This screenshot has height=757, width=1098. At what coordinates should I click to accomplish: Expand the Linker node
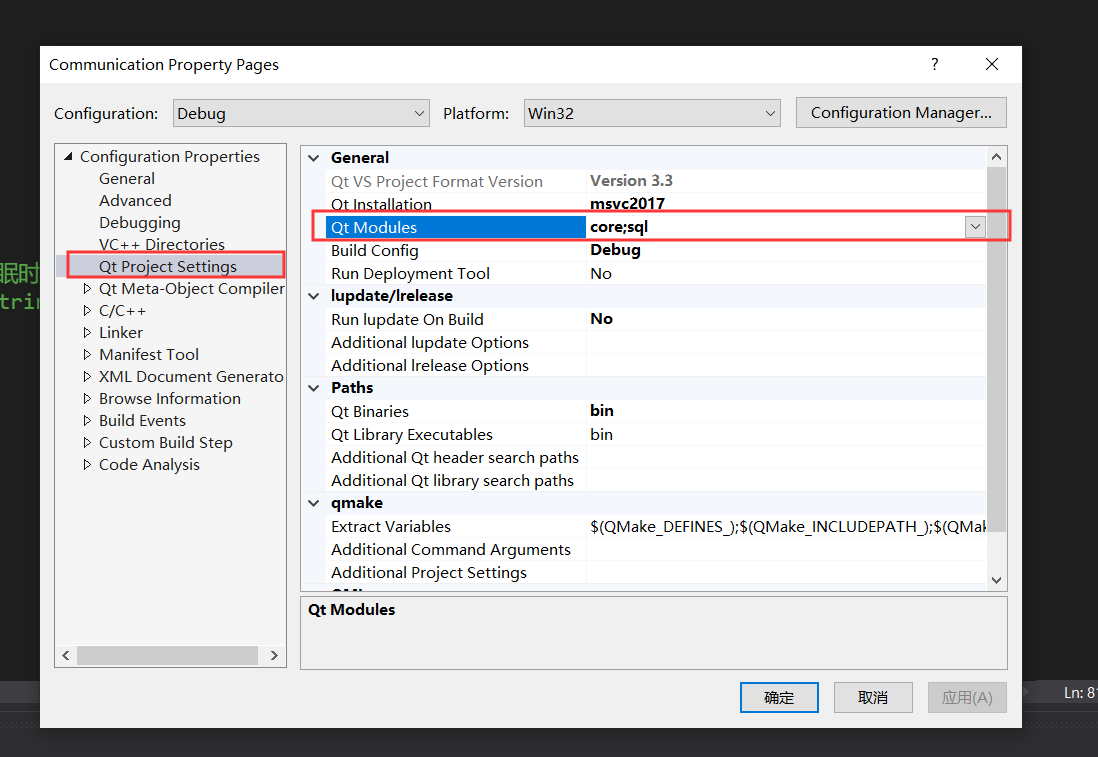click(x=87, y=333)
